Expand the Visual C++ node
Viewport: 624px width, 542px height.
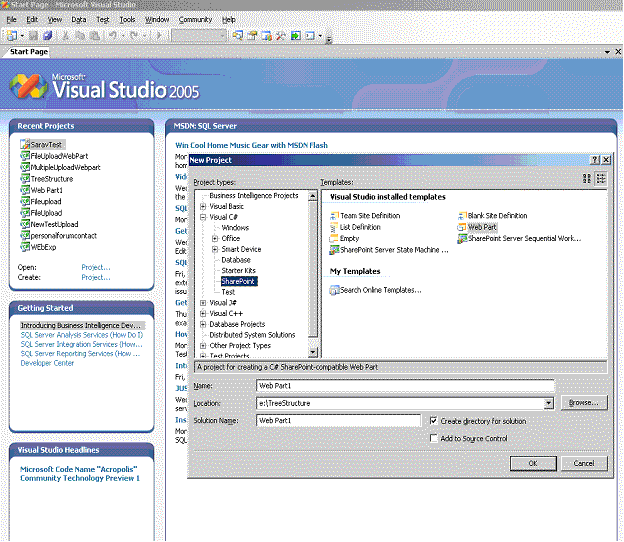(203, 314)
